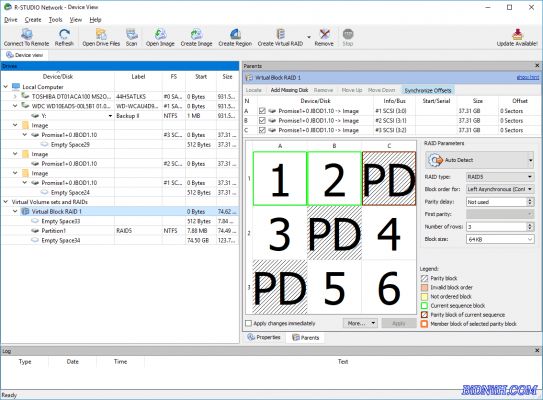Select the Device view tab
This screenshot has height=400, width=543.
pos(24,55)
